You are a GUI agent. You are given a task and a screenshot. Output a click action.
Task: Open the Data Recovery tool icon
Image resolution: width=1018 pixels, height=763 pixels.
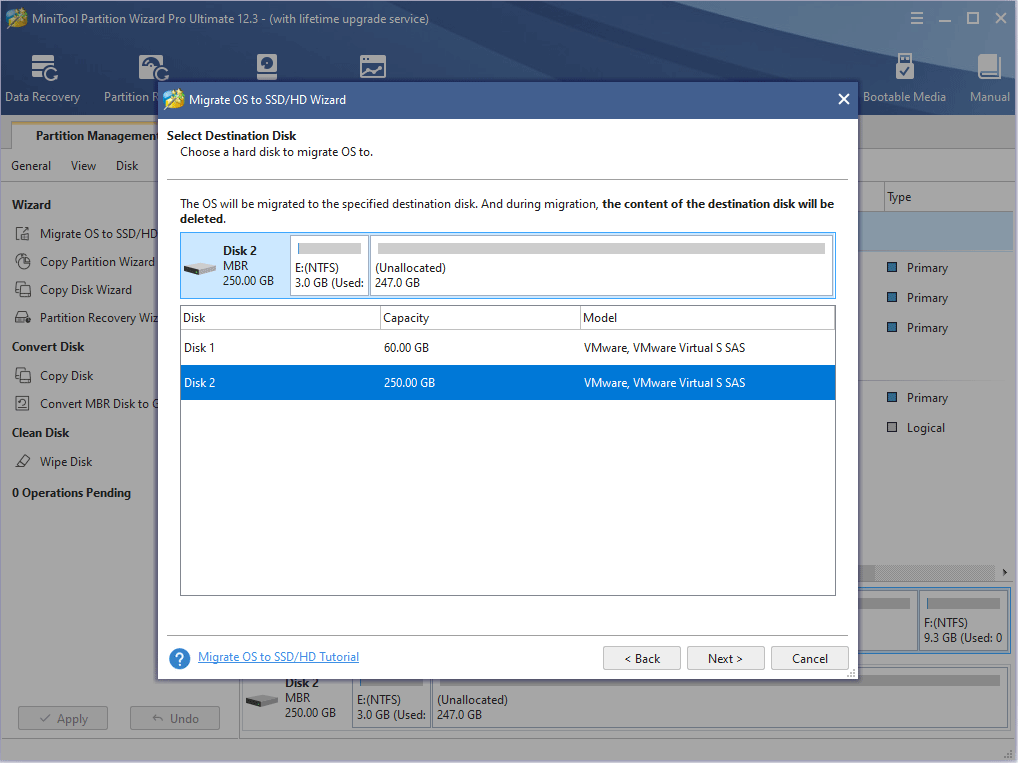point(44,68)
